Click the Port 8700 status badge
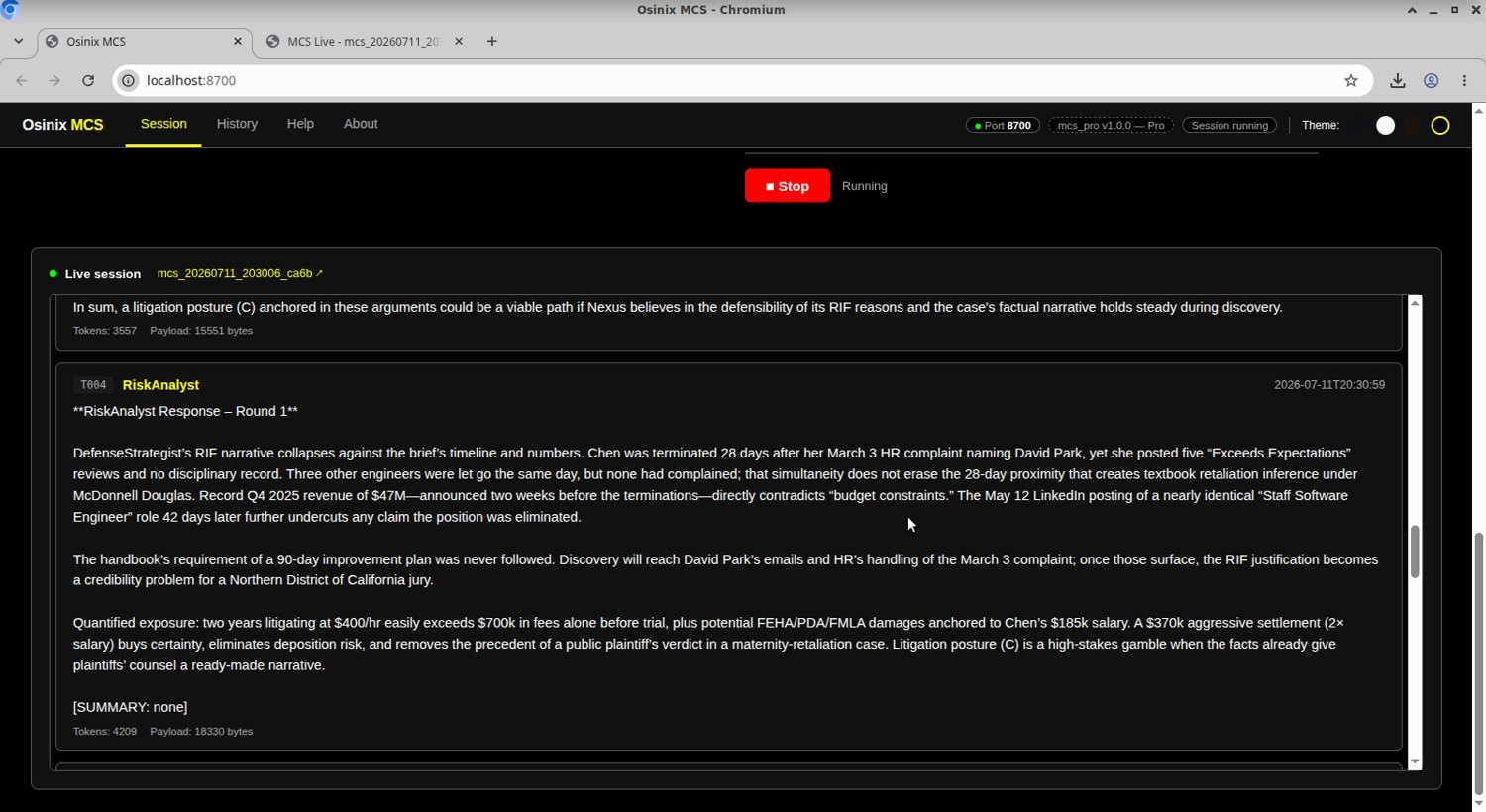The width and height of the screenshot is (1486, 812). click(1003, 125)
